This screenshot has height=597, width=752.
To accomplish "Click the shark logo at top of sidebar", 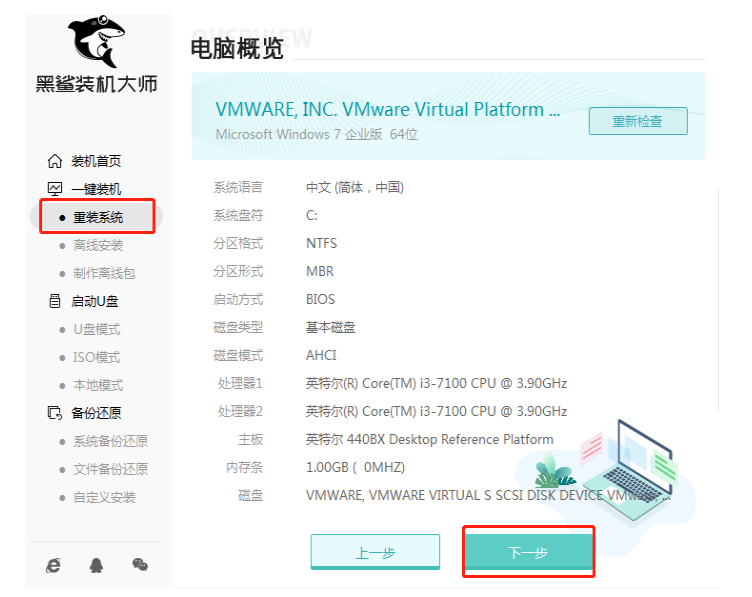I will [x=96, y=41].
